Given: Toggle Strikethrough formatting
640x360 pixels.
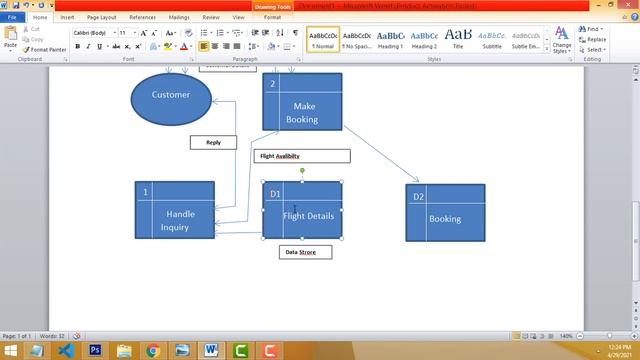Looking at the screenshot, I should point(116,47).
